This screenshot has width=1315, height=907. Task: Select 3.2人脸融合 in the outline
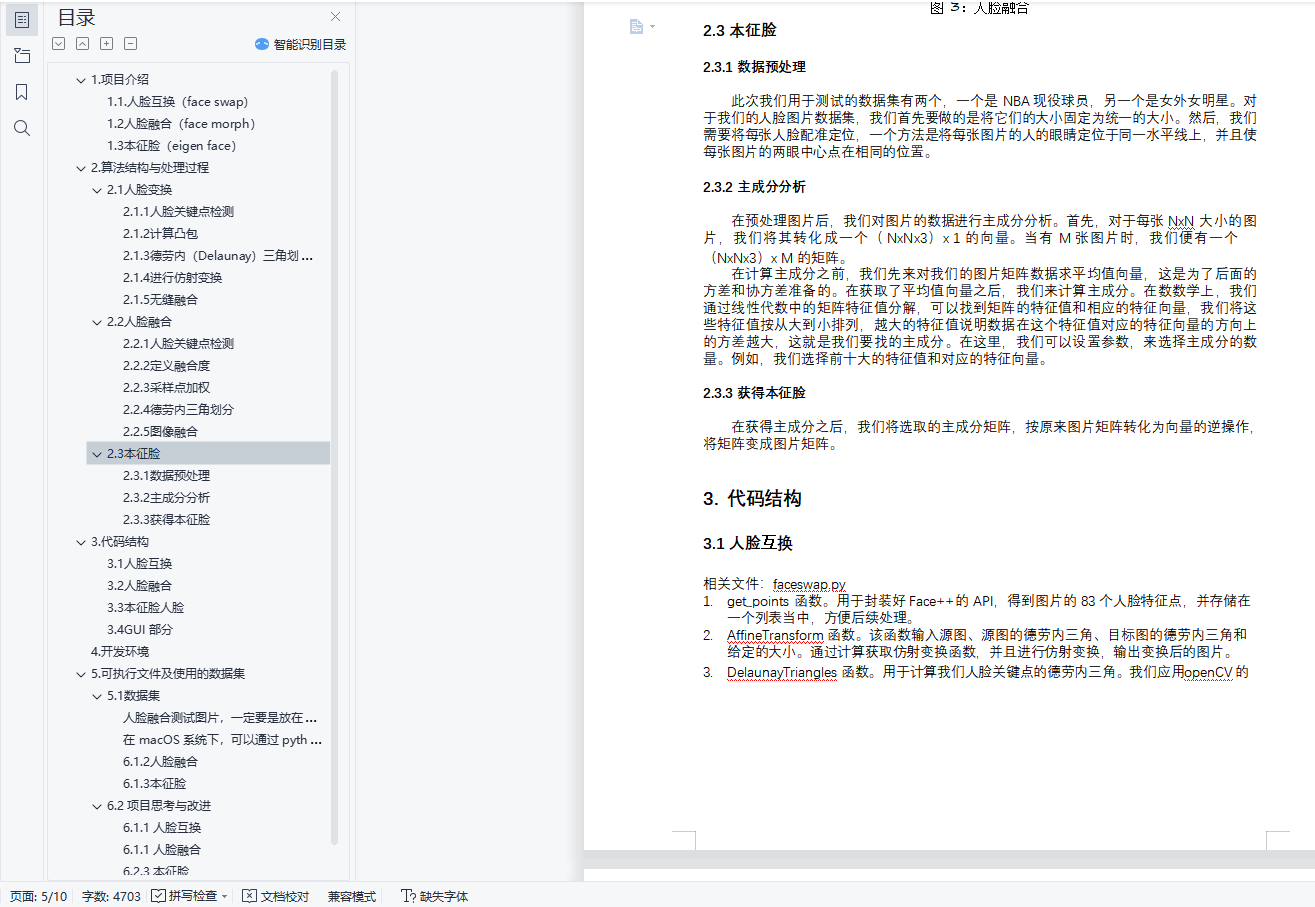pos(139,586)
